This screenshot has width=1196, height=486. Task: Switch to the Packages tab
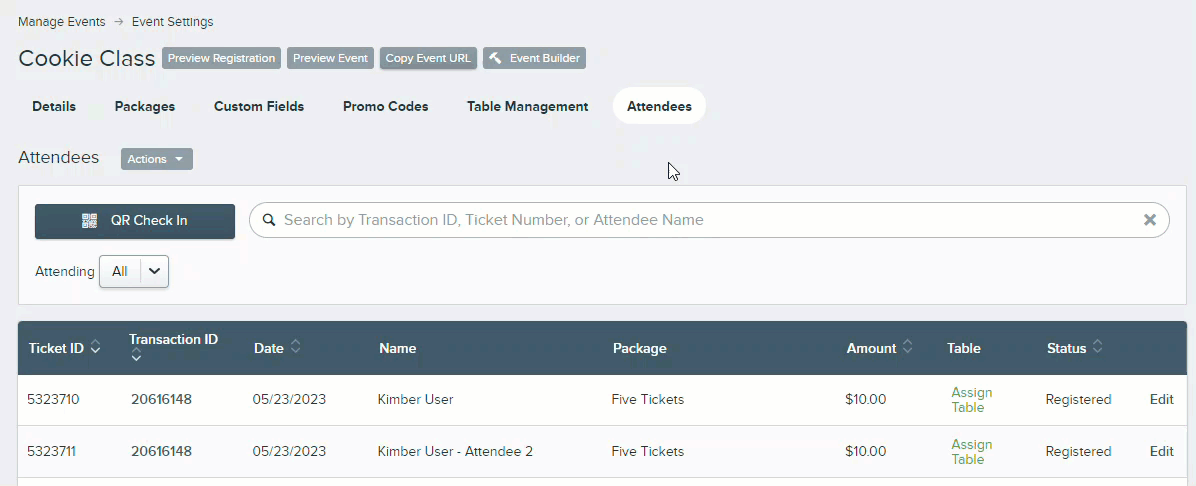[x=145, y=107]
